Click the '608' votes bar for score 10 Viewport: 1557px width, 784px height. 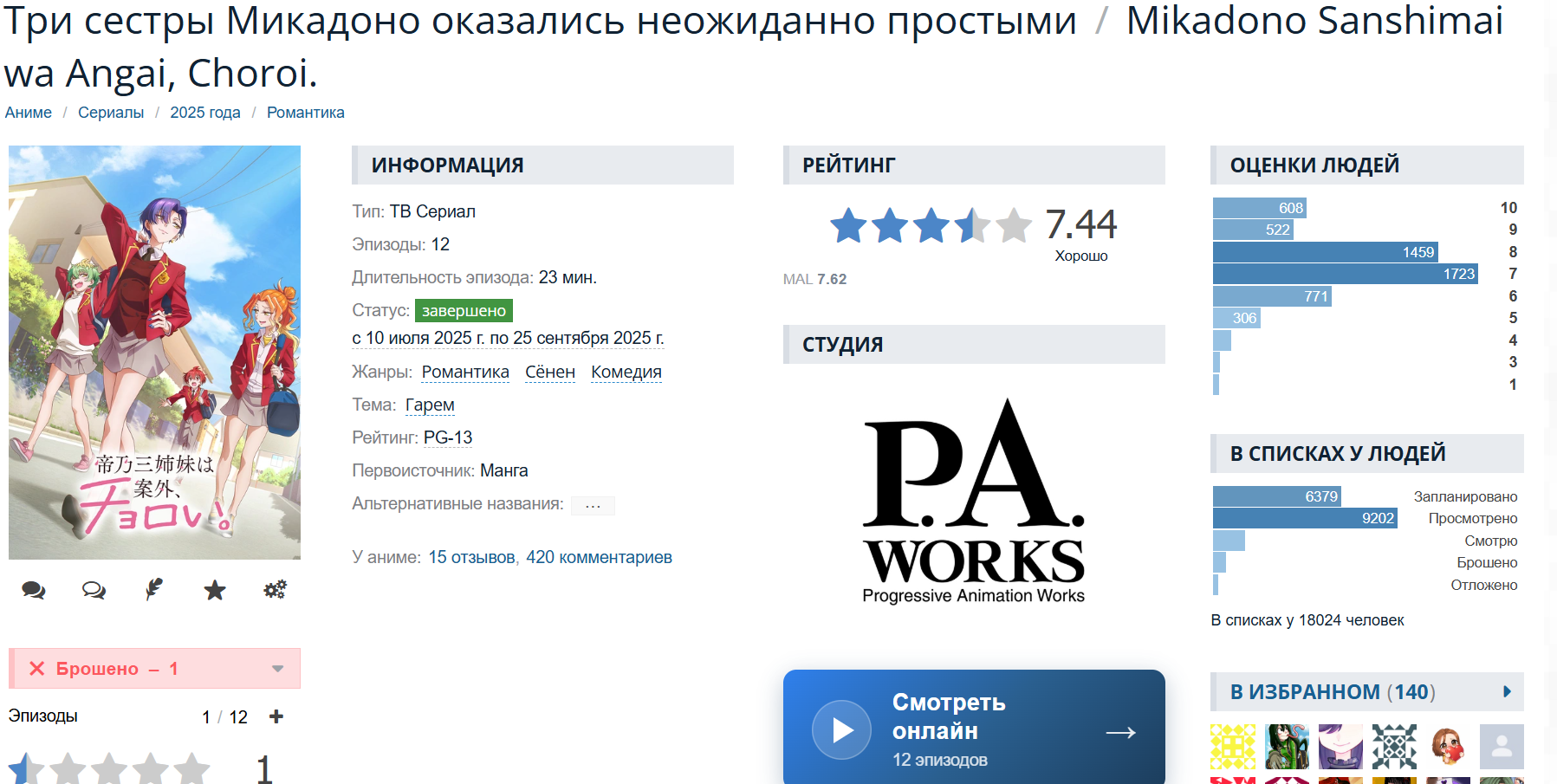click(x=1260, y=208)
